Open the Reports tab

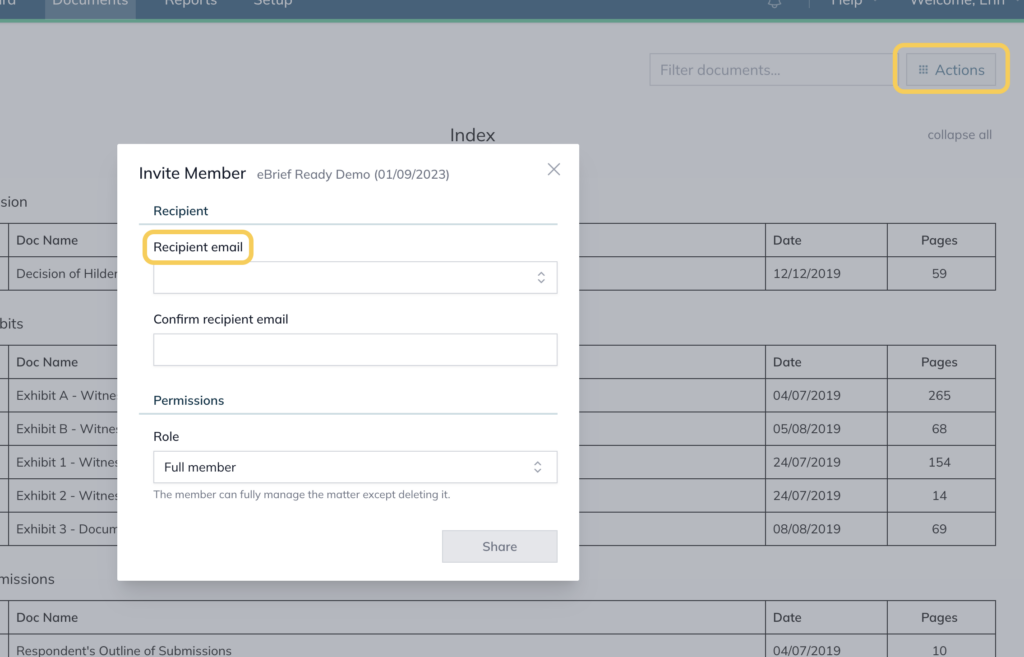191,4
